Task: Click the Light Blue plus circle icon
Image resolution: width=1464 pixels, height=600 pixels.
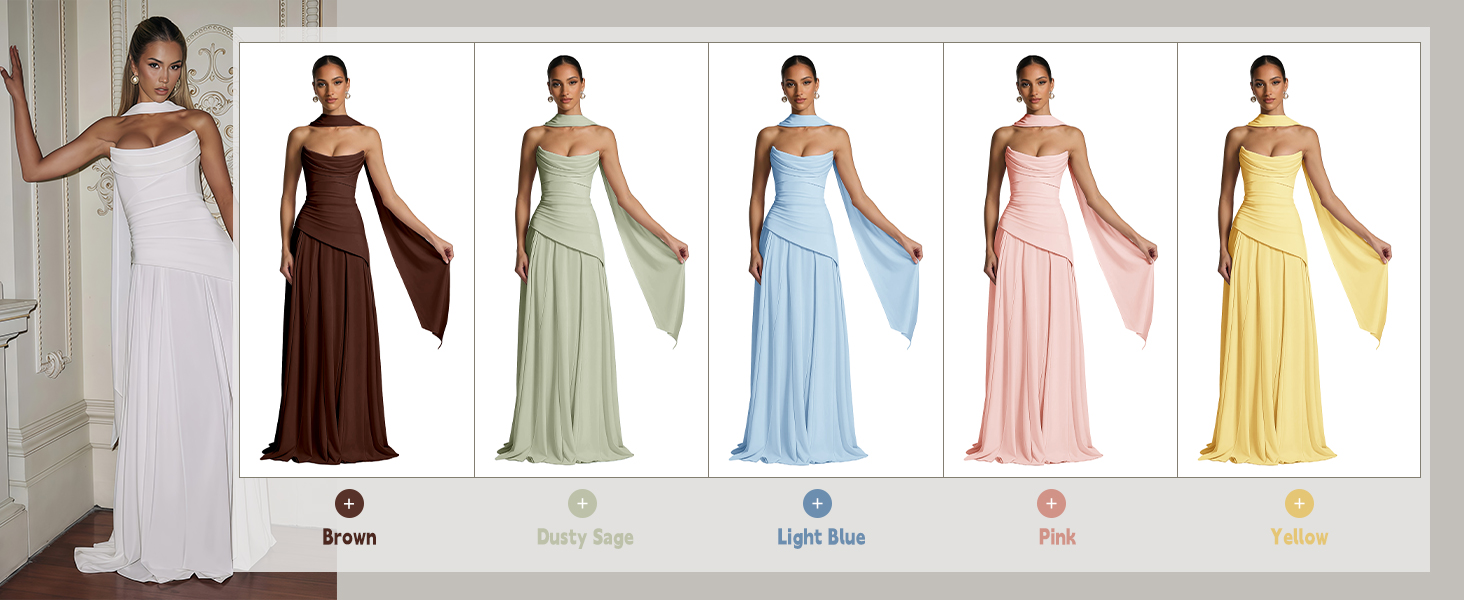Action: tap(817, 503)
